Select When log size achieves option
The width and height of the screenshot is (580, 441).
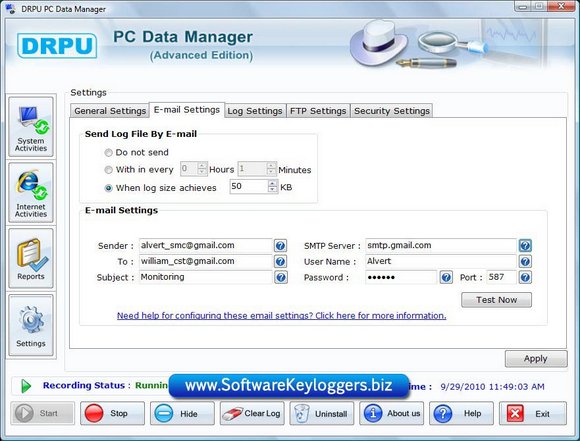click(x=108, y=188)
